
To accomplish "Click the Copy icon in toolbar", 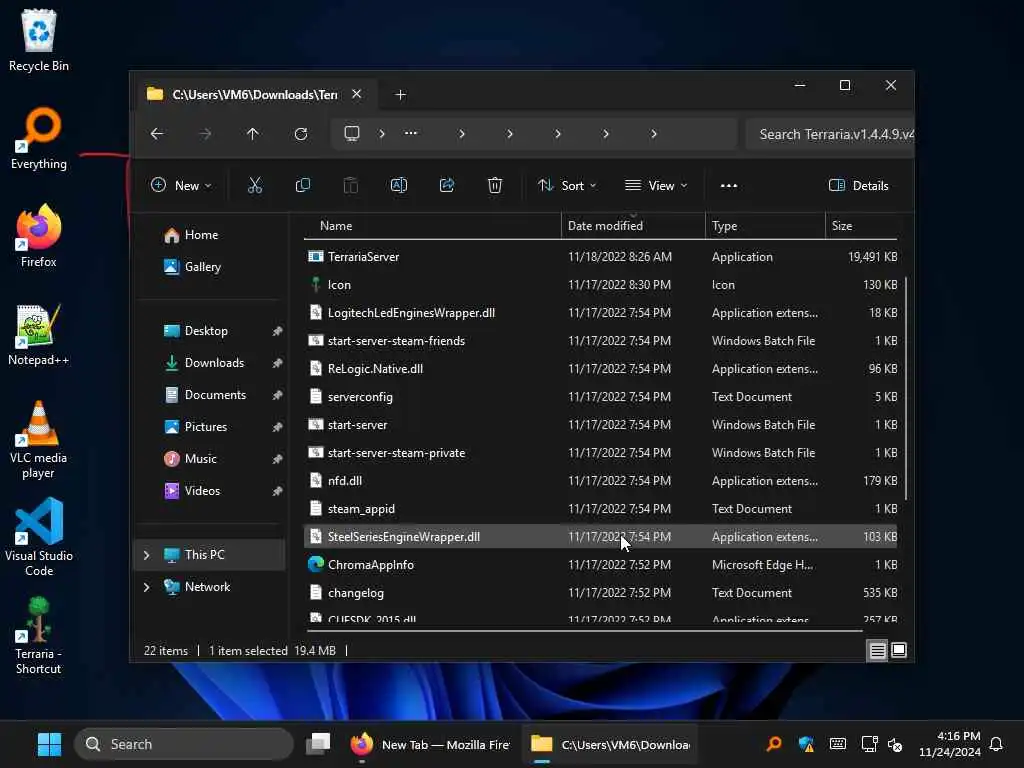I will tap(302, 185).
